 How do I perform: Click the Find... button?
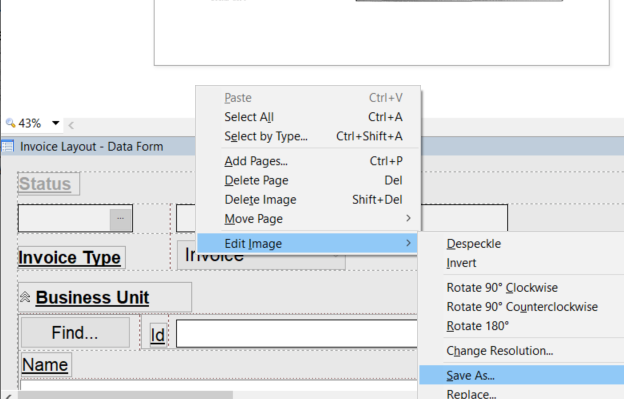(x=75, y=333)
